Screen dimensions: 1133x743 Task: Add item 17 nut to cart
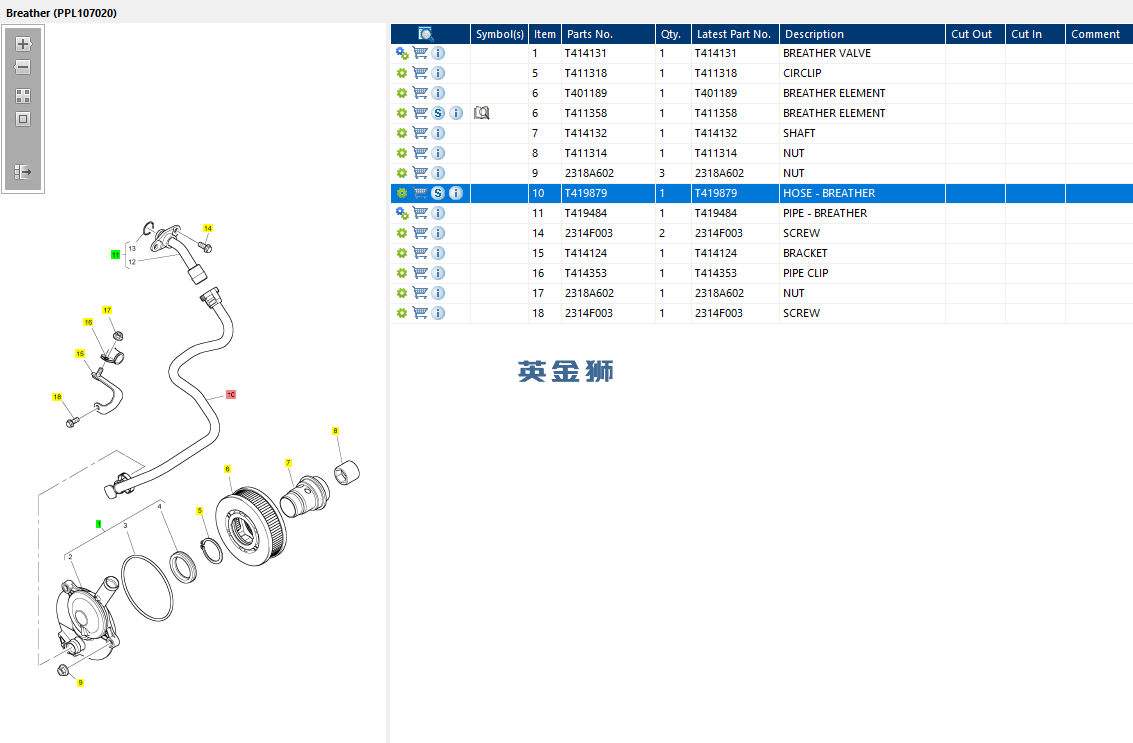click(420, 293)
